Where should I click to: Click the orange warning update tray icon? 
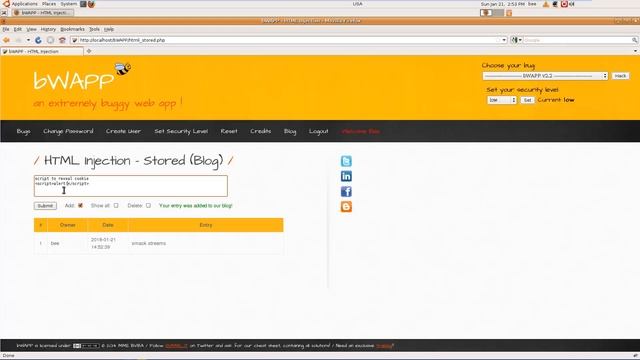[x=546, y=4]
